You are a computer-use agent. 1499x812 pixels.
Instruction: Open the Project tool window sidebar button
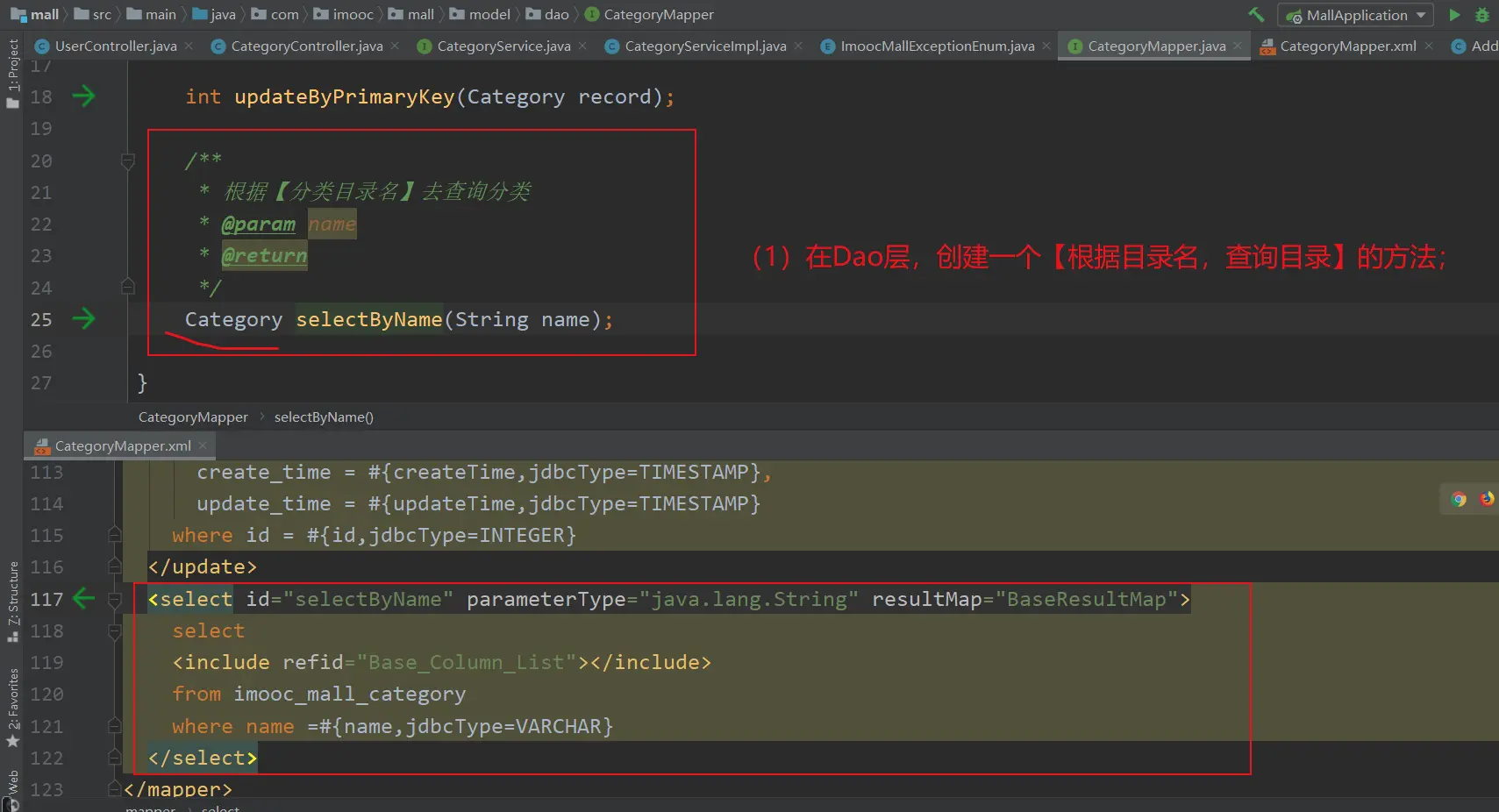12,72
